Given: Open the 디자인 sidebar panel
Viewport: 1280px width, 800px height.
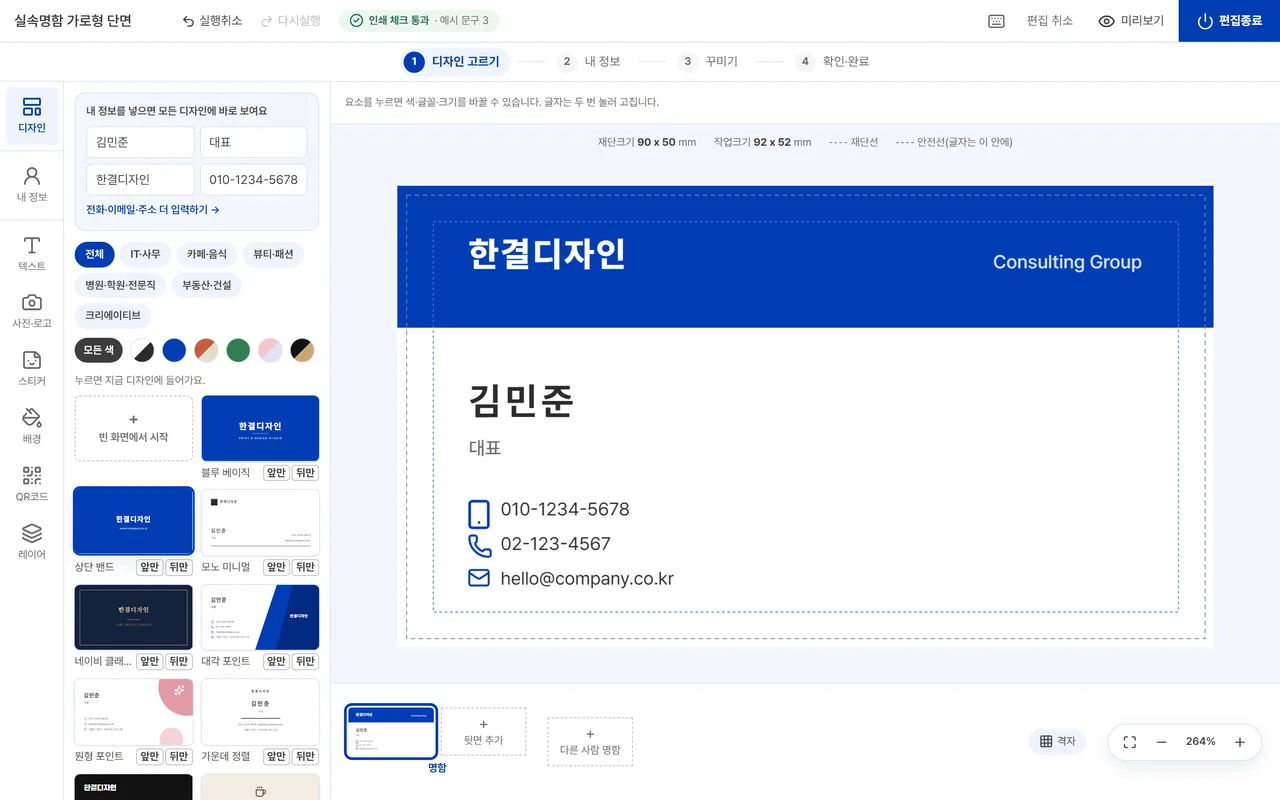Looking at the screenshot, I should click(32, 116).
